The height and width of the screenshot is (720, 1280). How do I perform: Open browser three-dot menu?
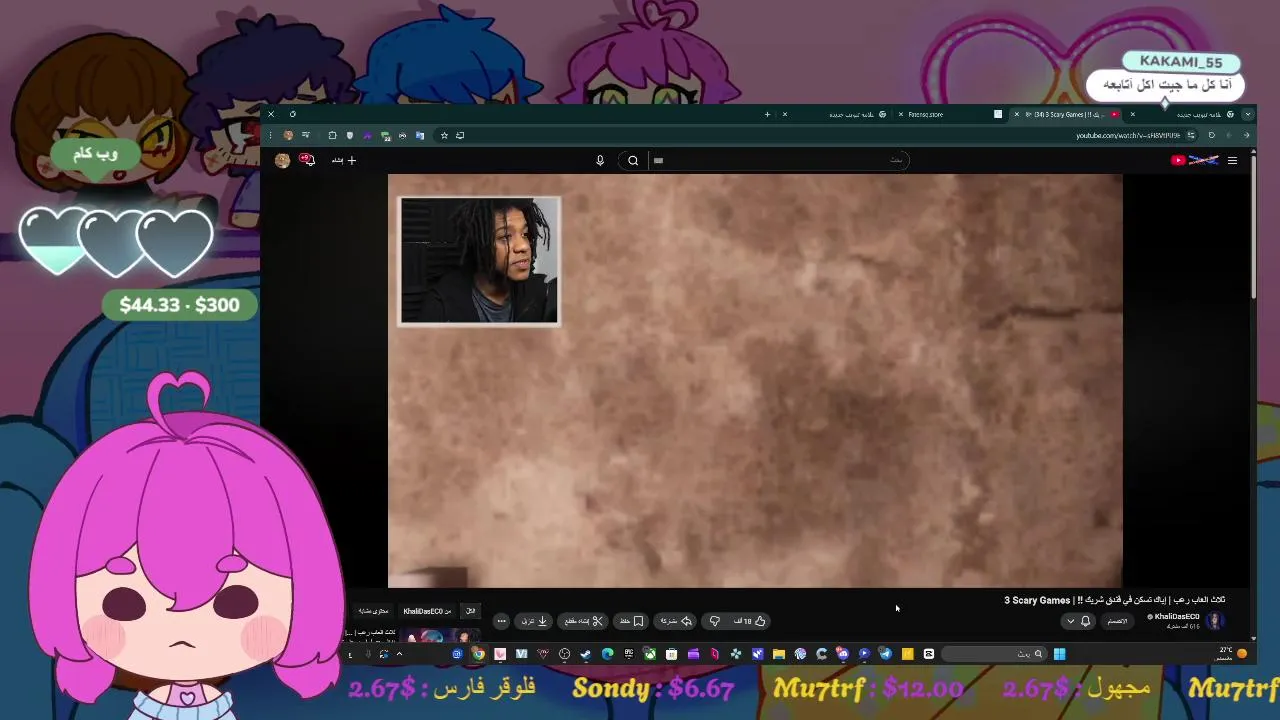pyautogui.click(x=270, y=135)
